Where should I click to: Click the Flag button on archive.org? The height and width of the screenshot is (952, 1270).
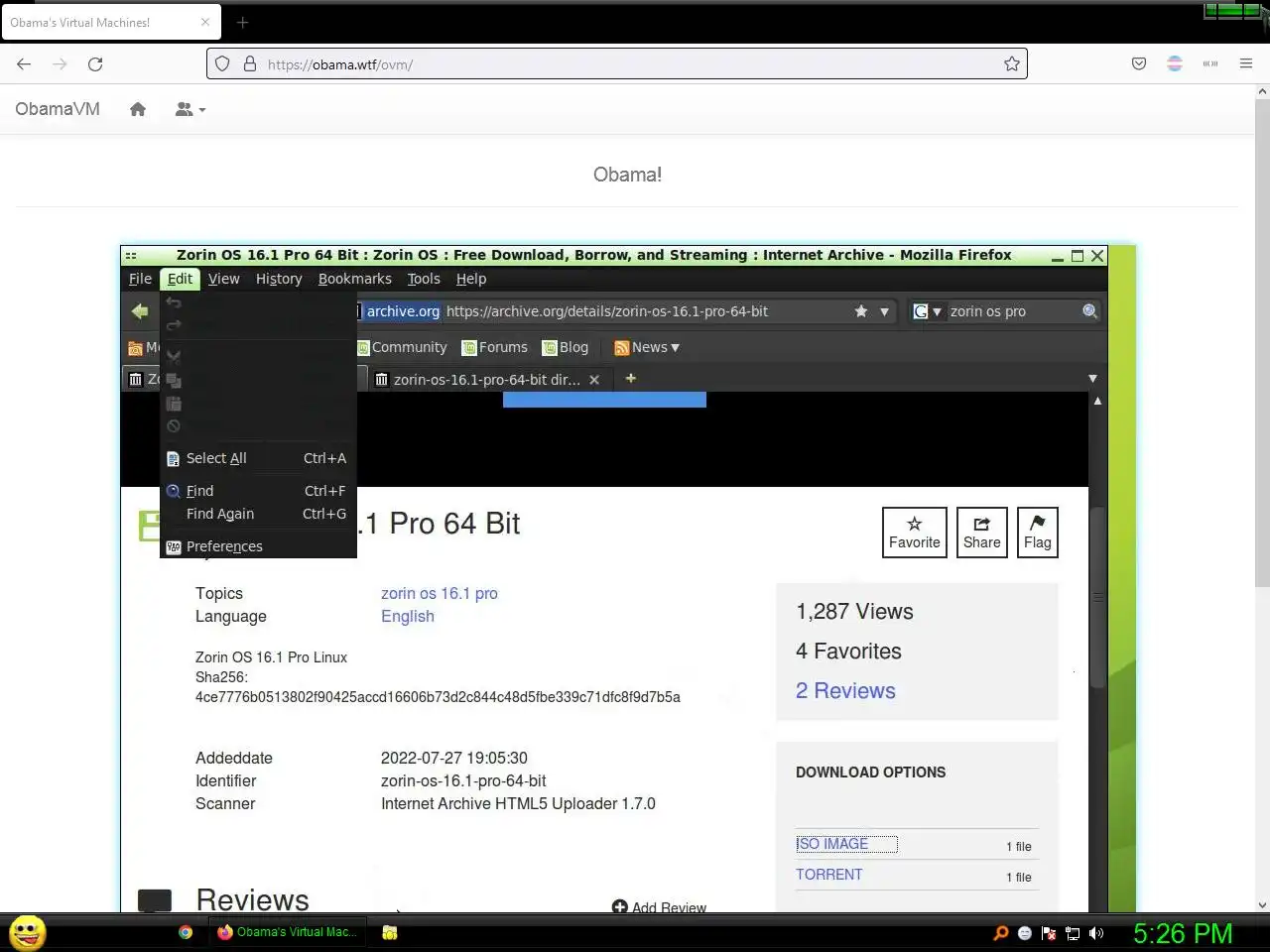[1038, 533]
